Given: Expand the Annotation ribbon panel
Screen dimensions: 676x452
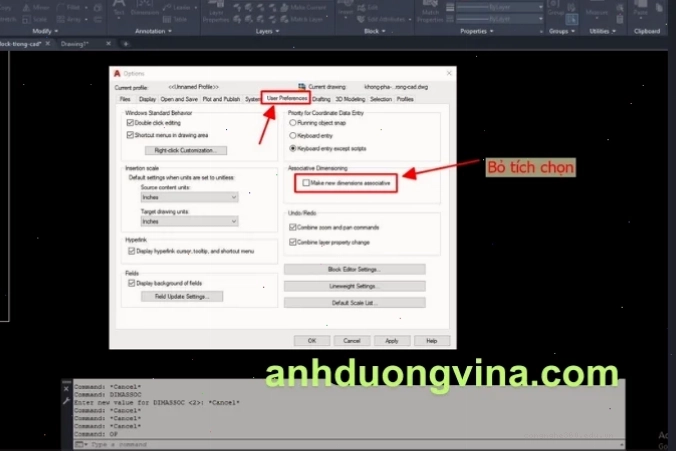Looking at the screenshot, I should [x=153, y=31].
